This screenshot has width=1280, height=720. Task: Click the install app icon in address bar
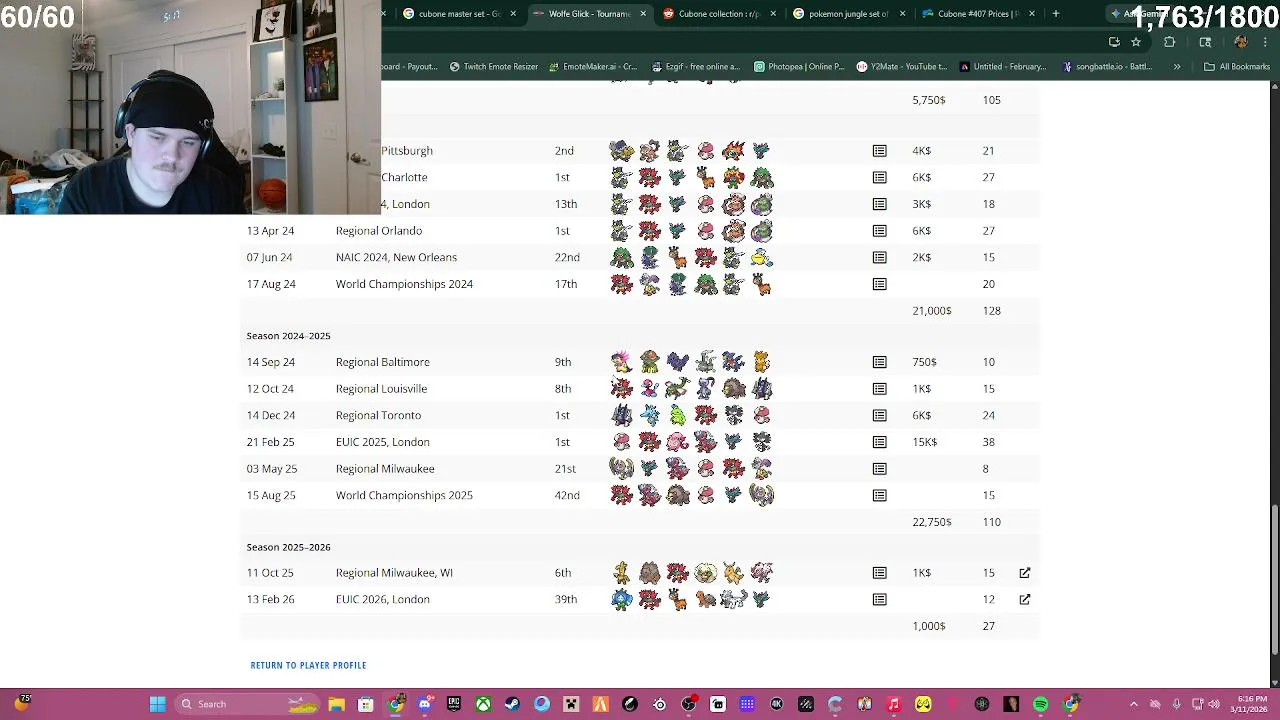(x=1114, y=42)
